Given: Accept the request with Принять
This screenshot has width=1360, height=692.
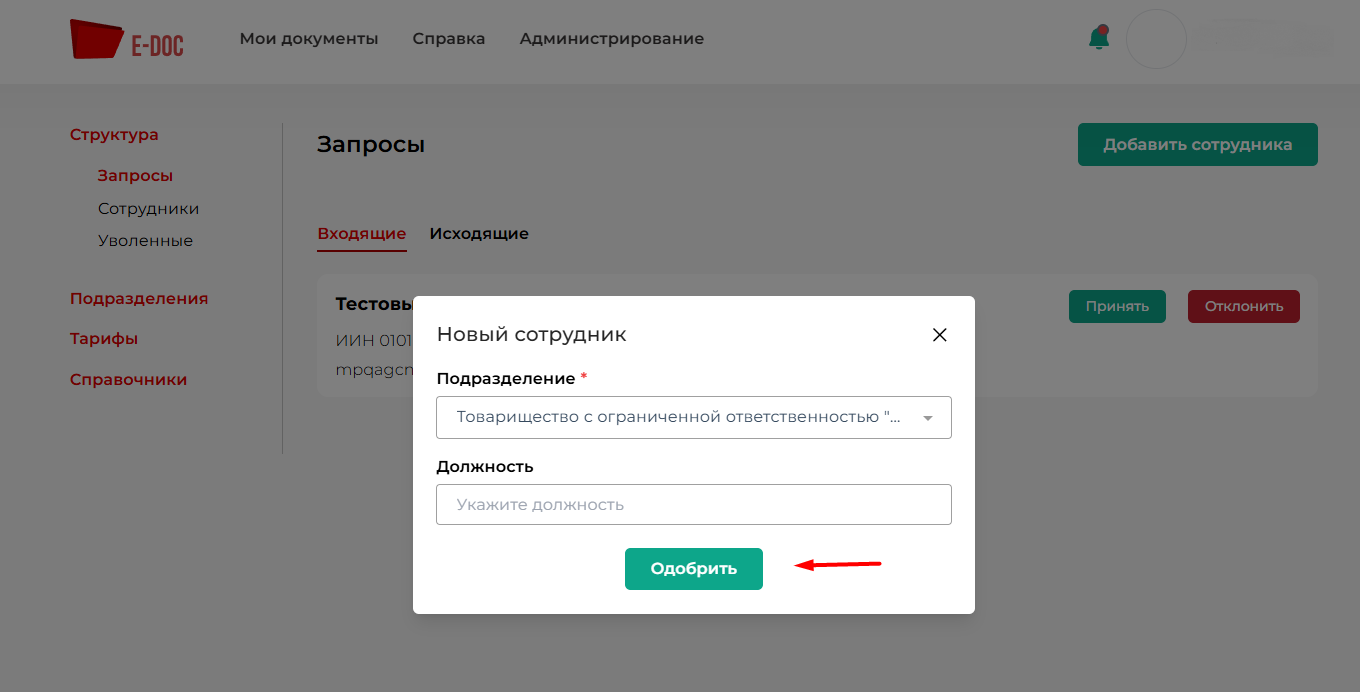Looking at the screenshot, I should click(x=1117, y=306).
